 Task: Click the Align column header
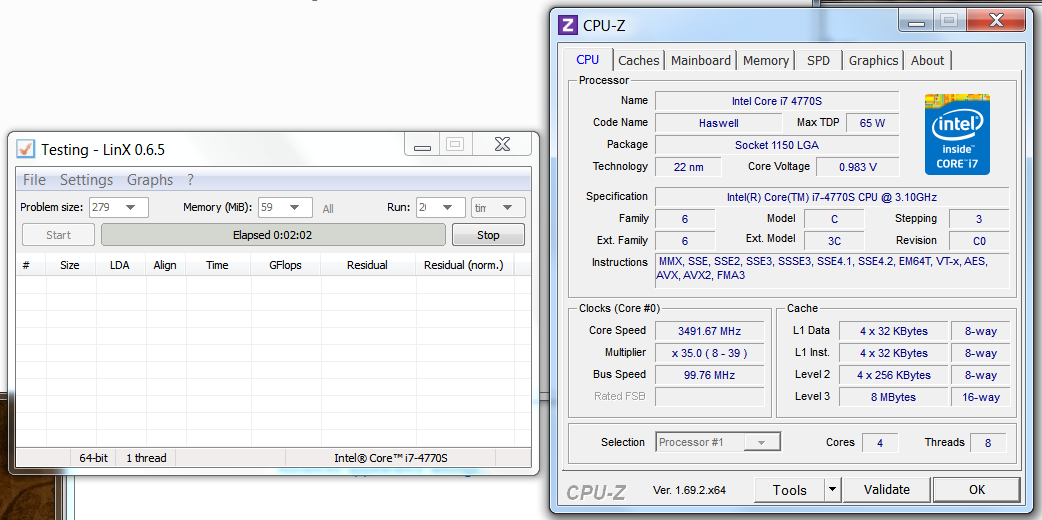click(165, 265)
